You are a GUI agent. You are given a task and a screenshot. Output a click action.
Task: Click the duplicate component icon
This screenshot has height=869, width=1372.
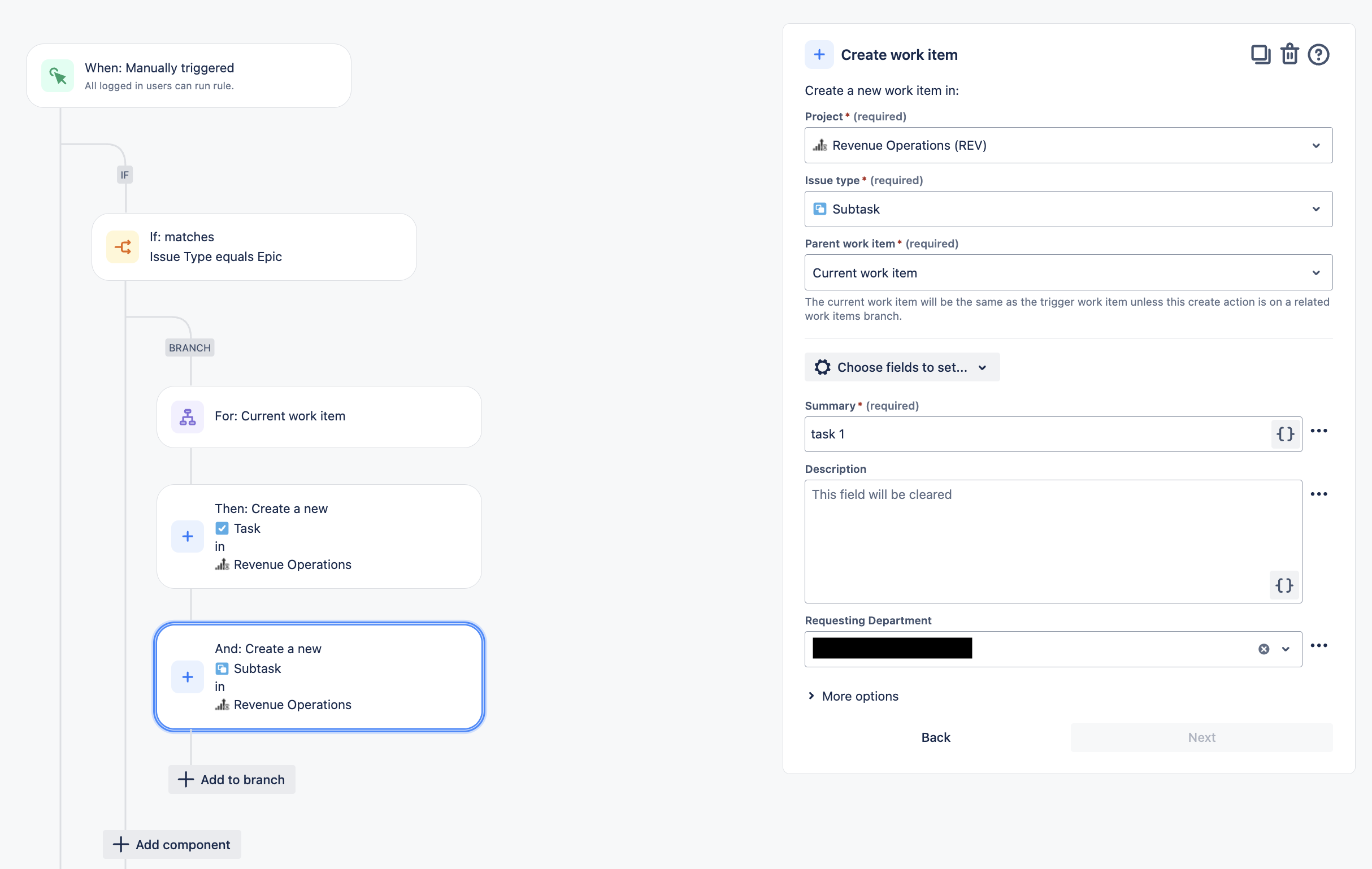coord(1260,55)
